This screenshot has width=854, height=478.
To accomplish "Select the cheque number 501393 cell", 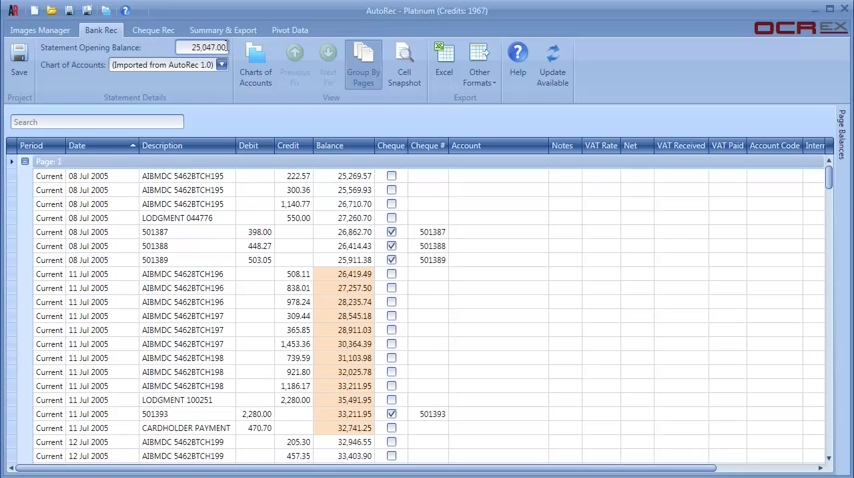I will tap(428, 414).
